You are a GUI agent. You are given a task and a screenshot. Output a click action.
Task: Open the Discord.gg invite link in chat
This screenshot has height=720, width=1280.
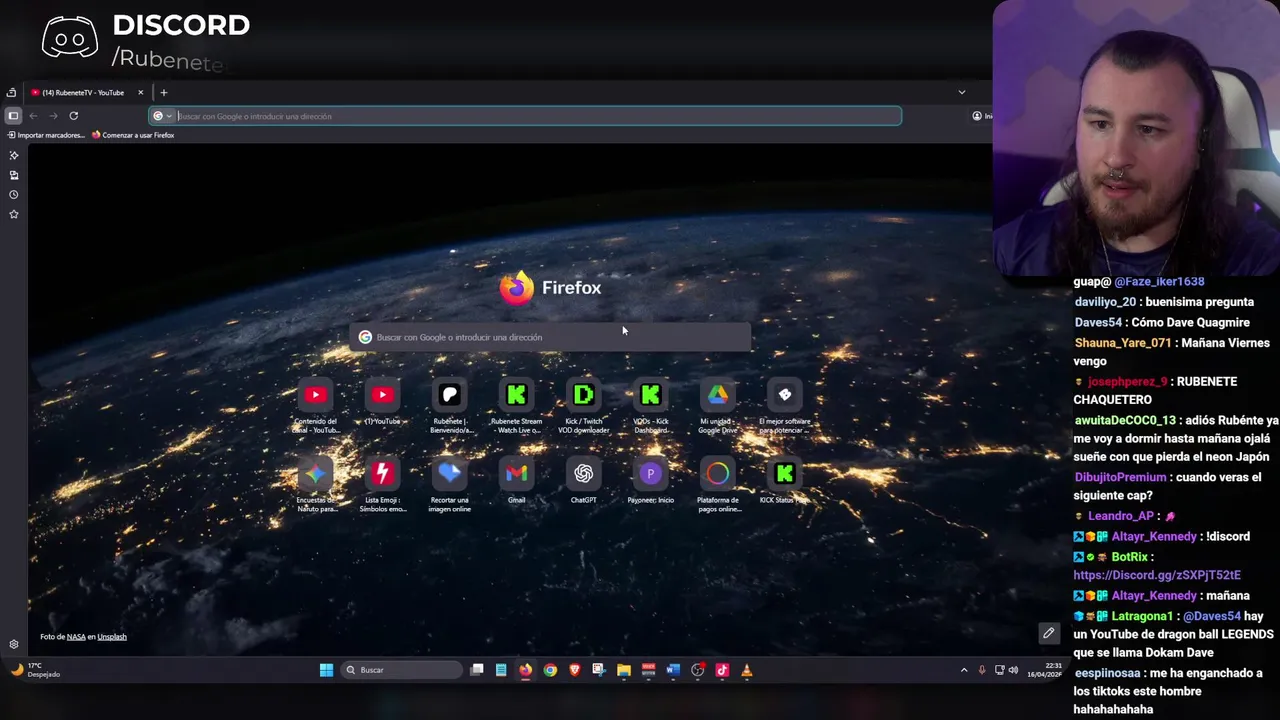(1157, 575)
